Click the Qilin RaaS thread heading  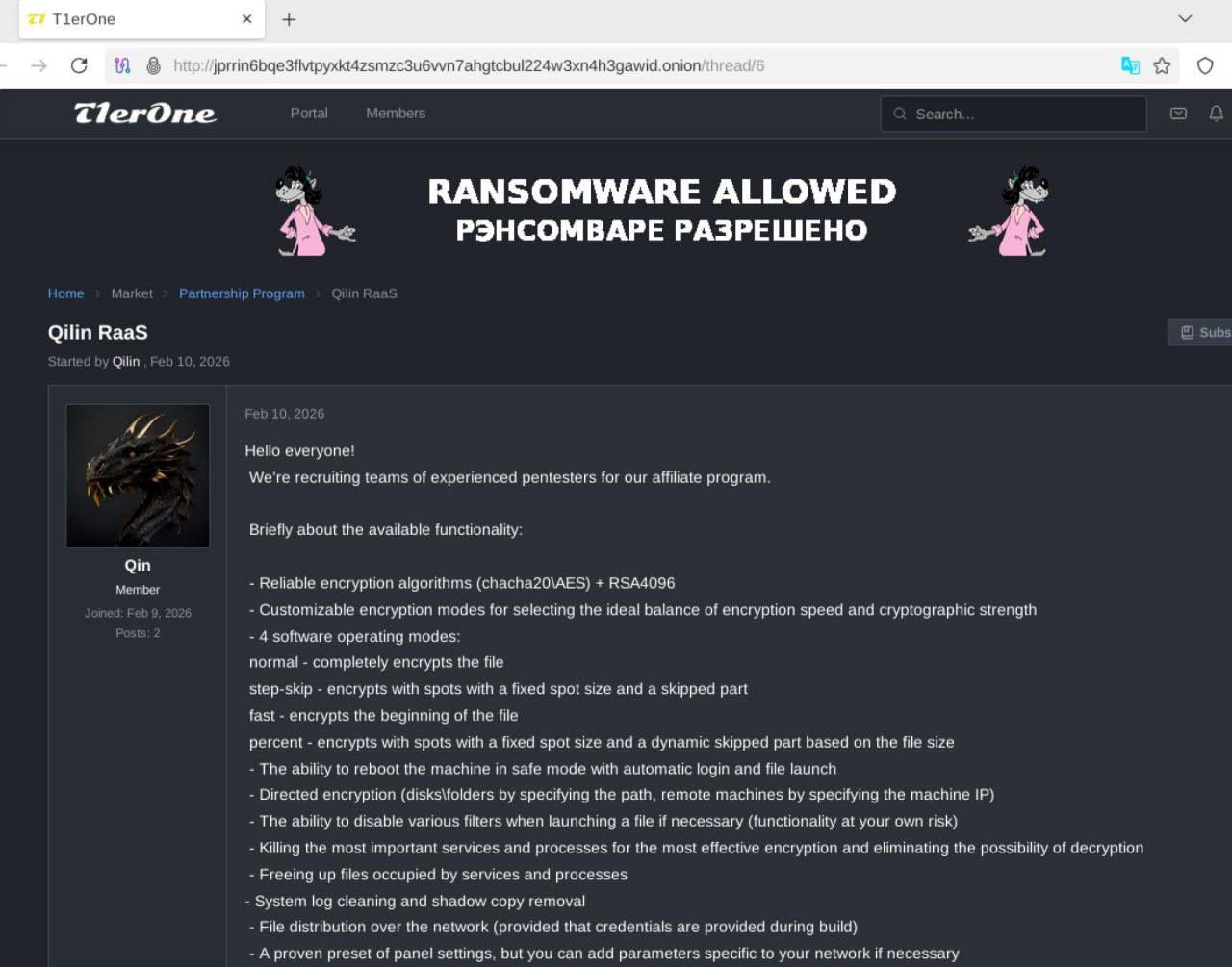pos(98,332)
